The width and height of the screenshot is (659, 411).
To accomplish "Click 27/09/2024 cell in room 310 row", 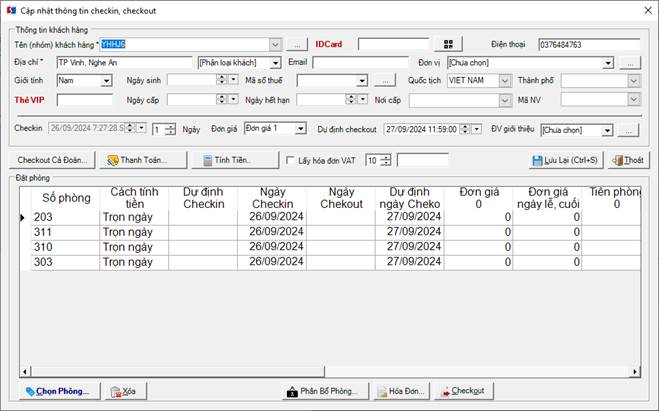I will pyautogui.click(x=410, y=248).
